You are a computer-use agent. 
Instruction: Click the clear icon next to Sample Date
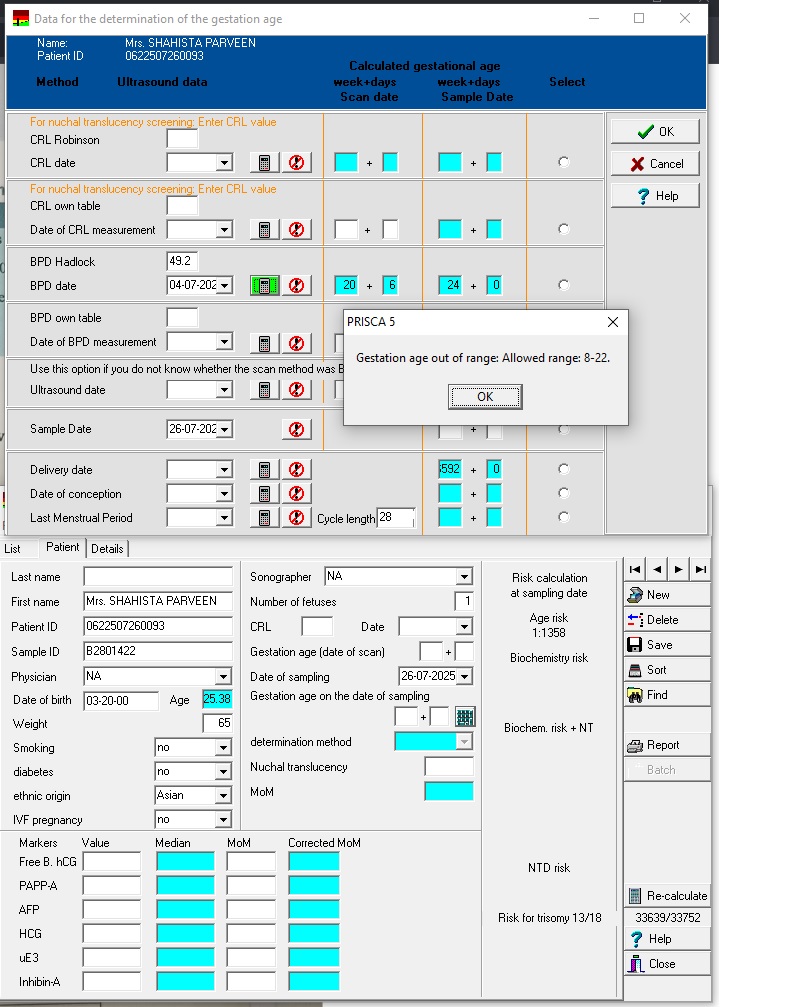[x=295, y=429]
